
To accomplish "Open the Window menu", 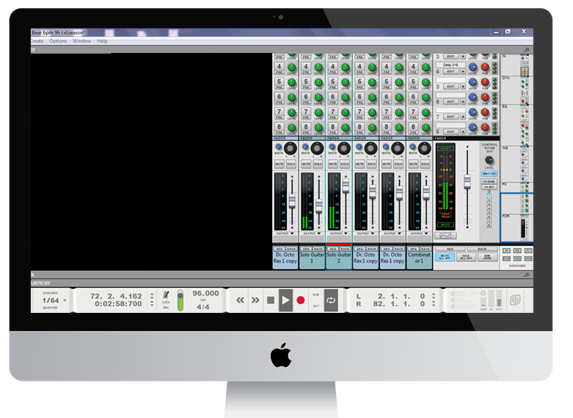I will click(x=81, y=41).
